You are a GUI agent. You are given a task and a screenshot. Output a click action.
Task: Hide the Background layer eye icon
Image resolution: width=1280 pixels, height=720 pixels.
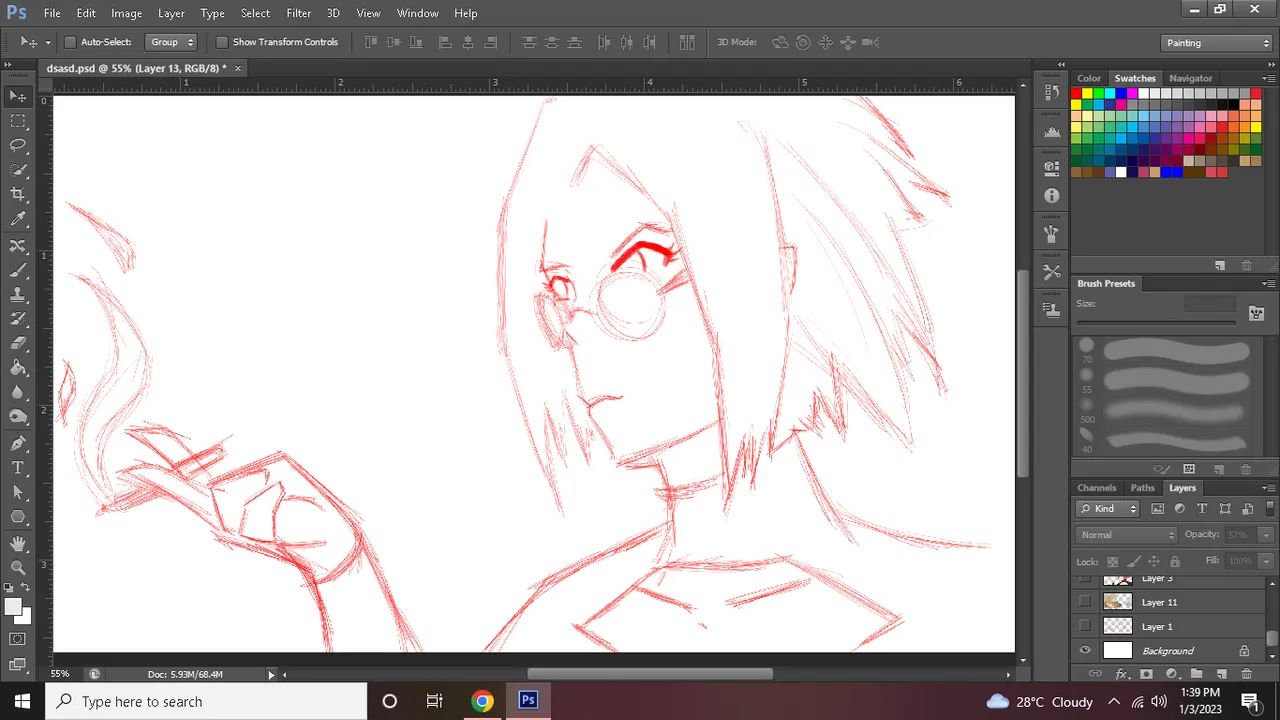[1085, 651]
